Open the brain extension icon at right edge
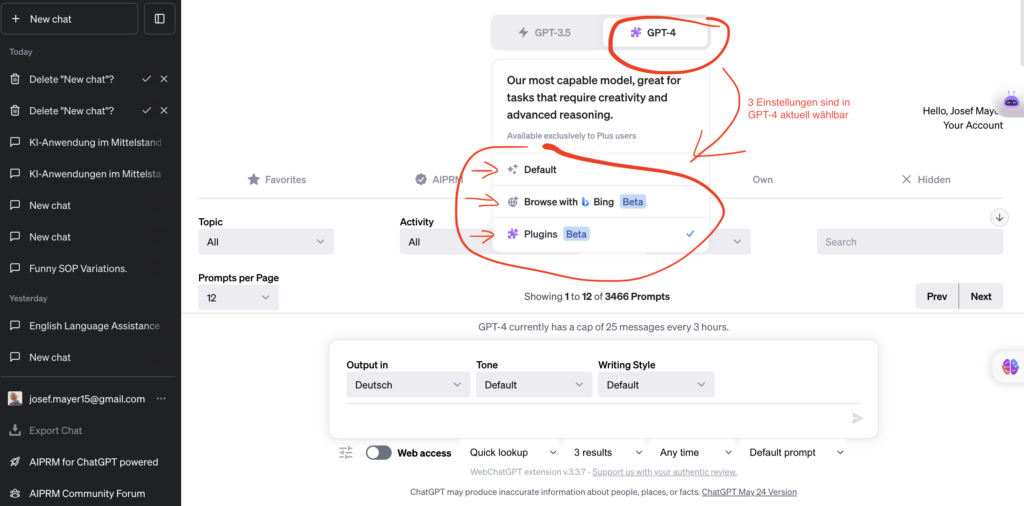 [1010, 367]
